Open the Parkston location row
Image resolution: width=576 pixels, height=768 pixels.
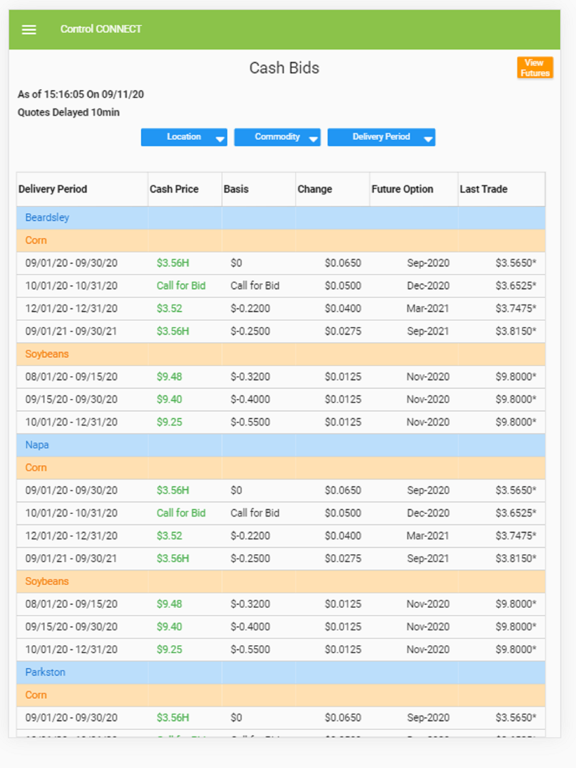pyautogui.click(x=281, y=672)
